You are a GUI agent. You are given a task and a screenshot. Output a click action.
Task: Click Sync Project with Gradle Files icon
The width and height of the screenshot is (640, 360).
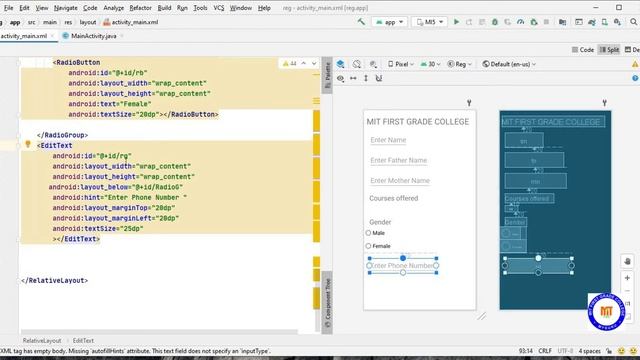592,22
